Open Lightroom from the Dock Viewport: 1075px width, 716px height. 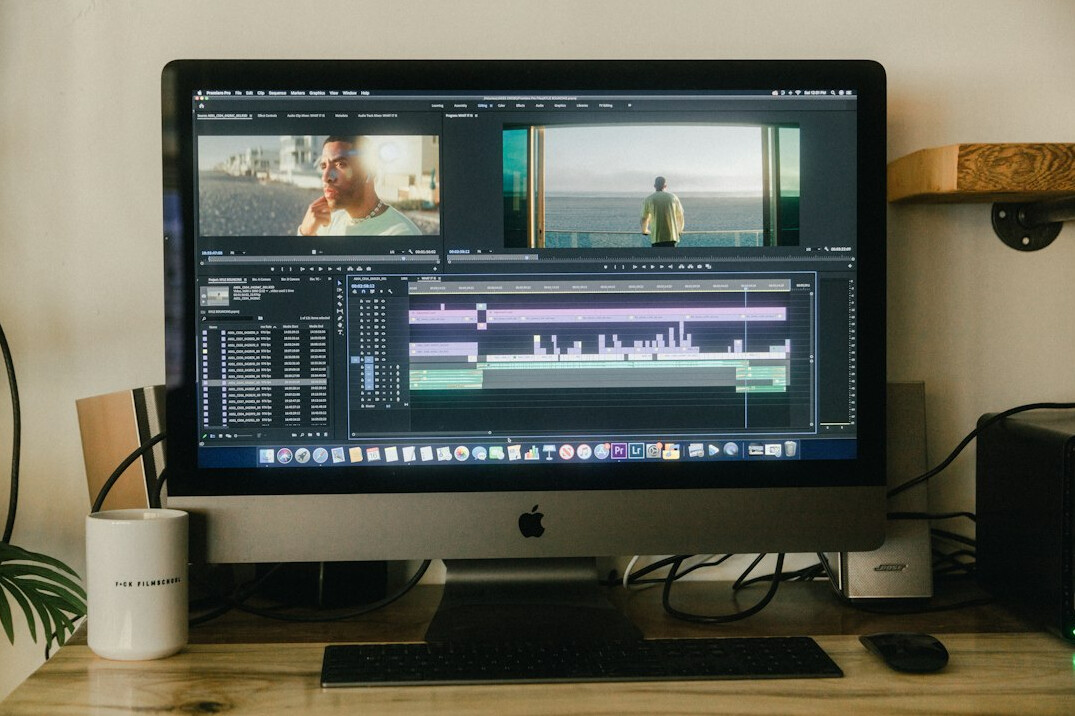[x=636, y=451]
